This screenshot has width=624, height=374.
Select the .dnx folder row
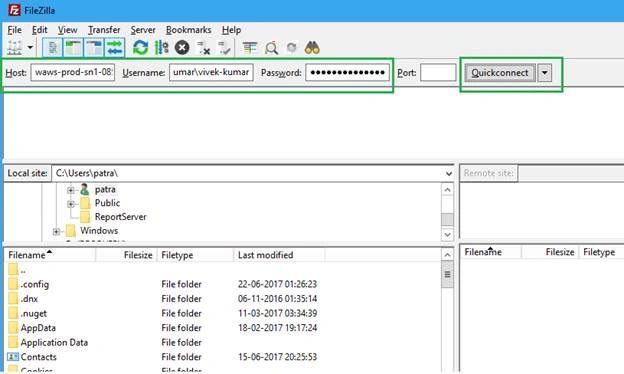pyautogui.click(x=223, y=298)
